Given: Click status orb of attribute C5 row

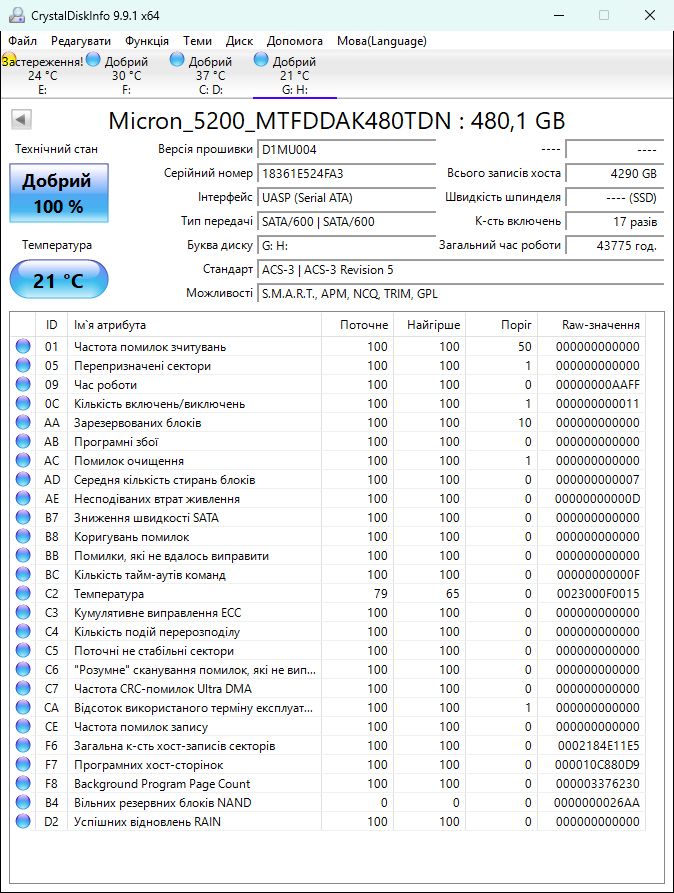Looking at the screenshot, I should click(23, 650).
